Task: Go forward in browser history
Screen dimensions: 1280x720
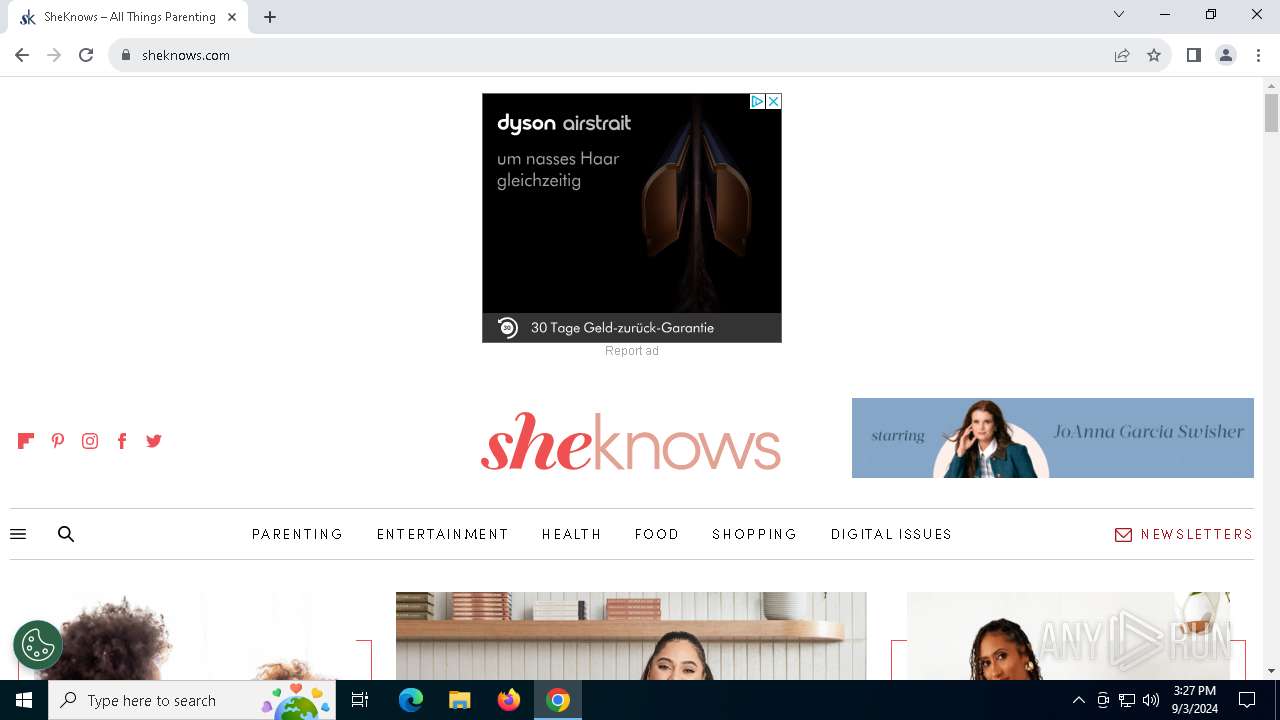Action: pos(54,55)
